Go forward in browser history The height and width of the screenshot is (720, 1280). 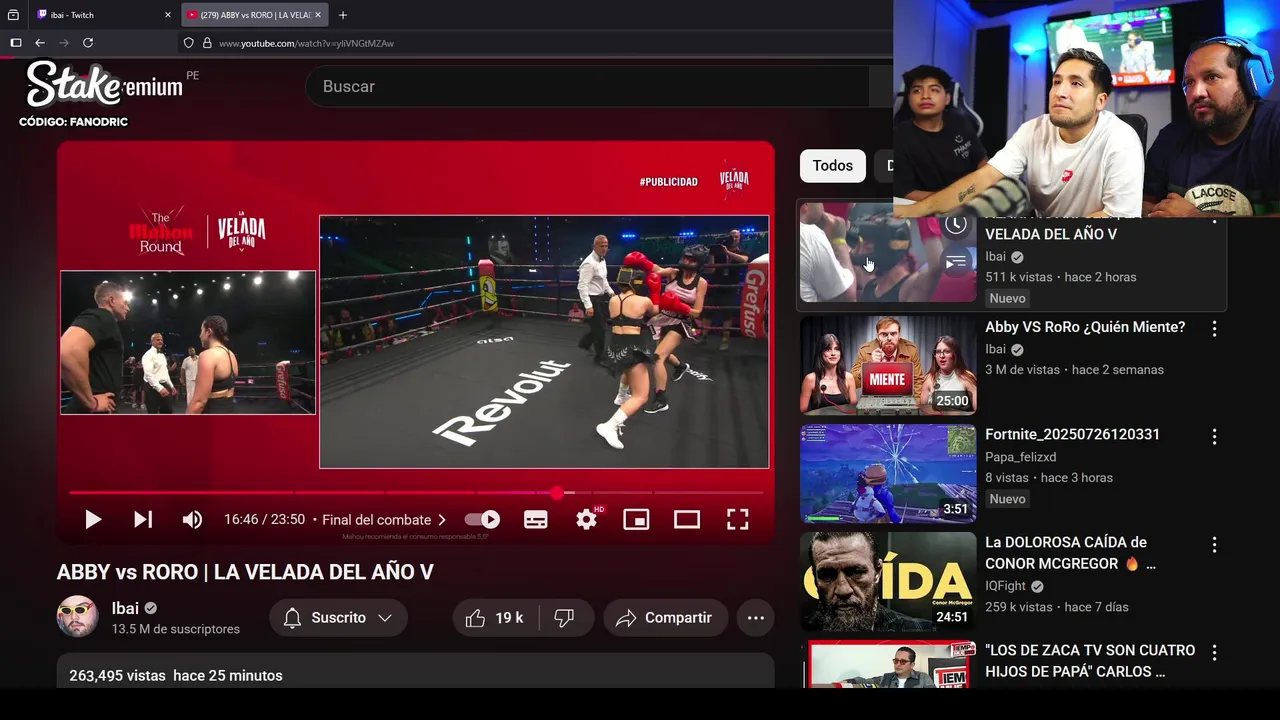coord(64,43)
